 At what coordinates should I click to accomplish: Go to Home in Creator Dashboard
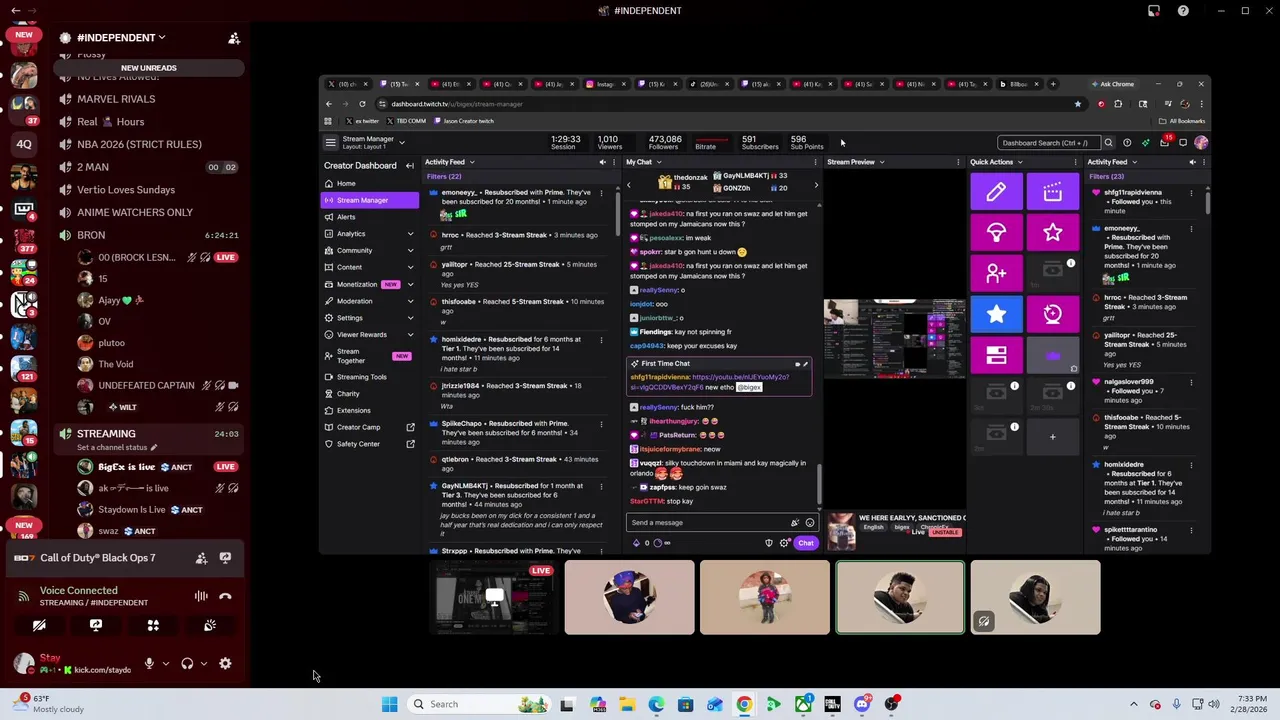[369, 184]
